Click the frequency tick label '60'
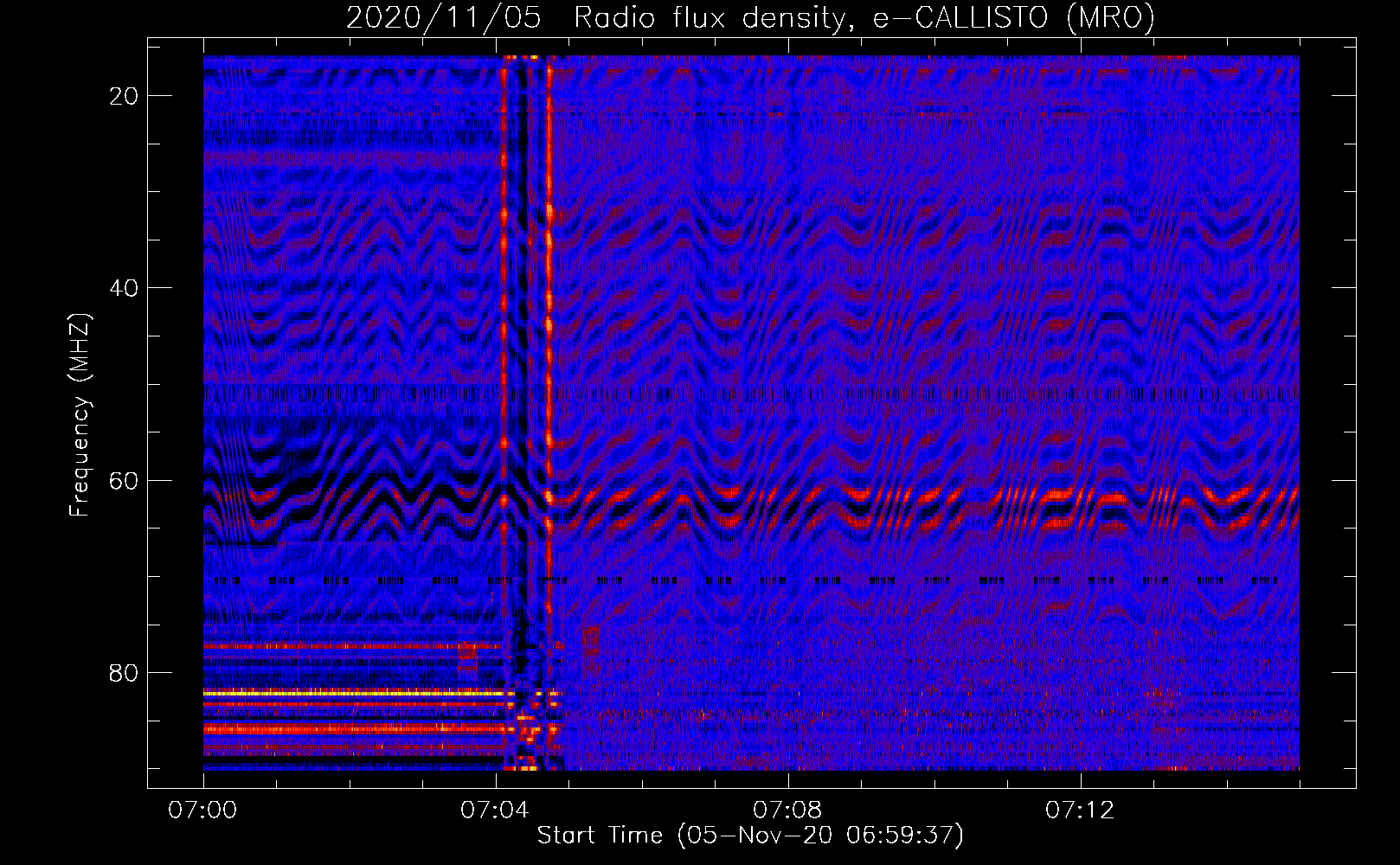Viewport: 1400px width, 865px height. pyautogui.click(x=125, y=481)
